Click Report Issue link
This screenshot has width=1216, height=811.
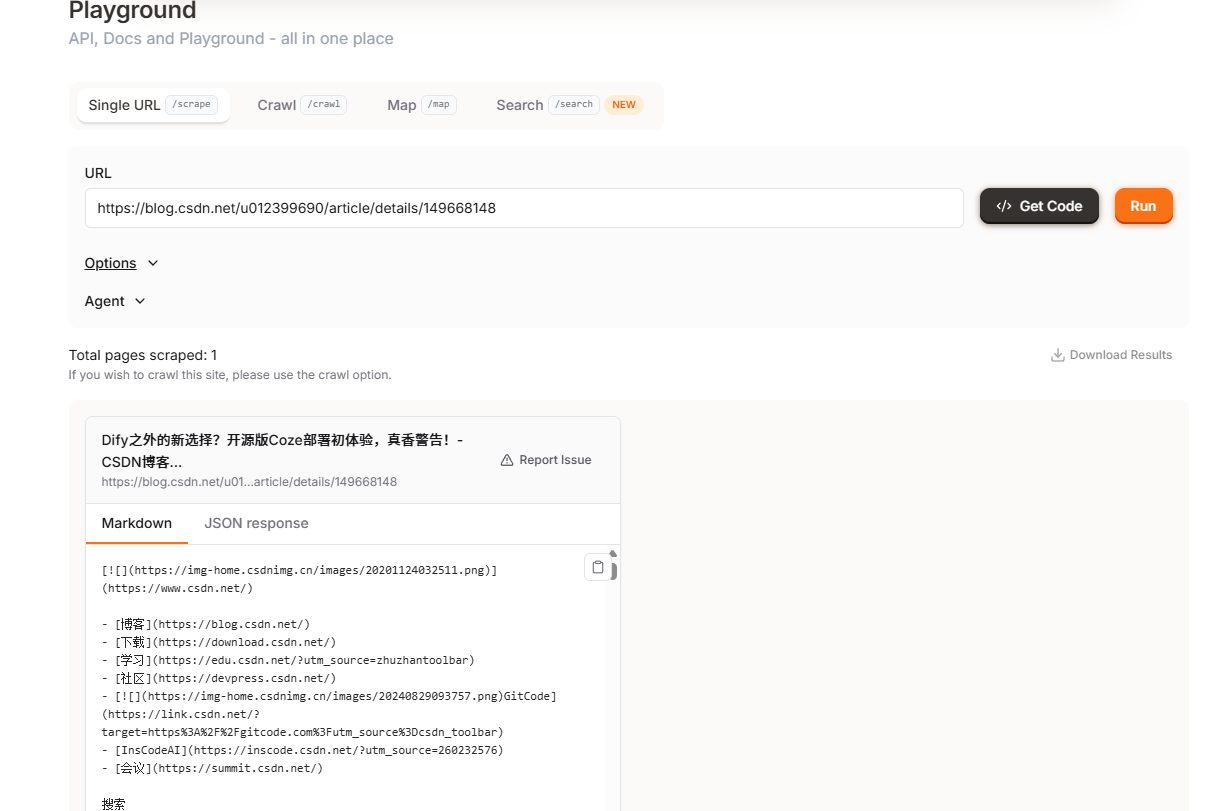(x=546, y=460)
